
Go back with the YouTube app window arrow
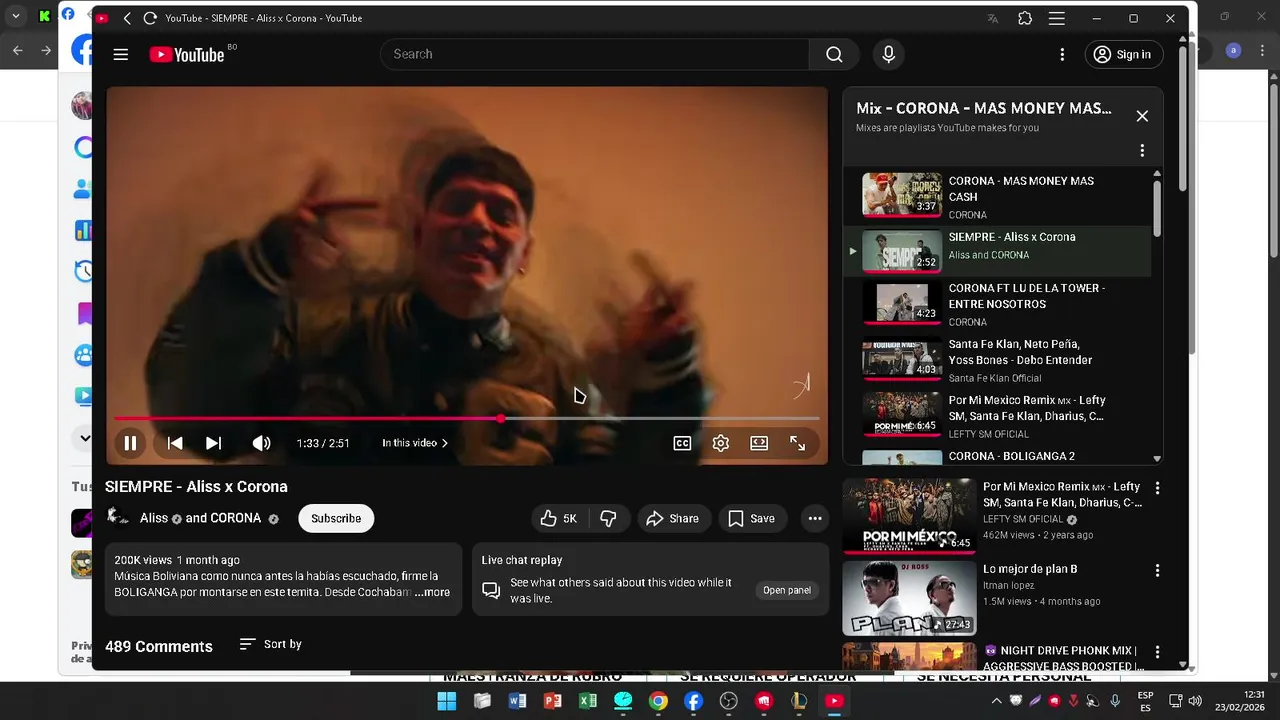127,18
